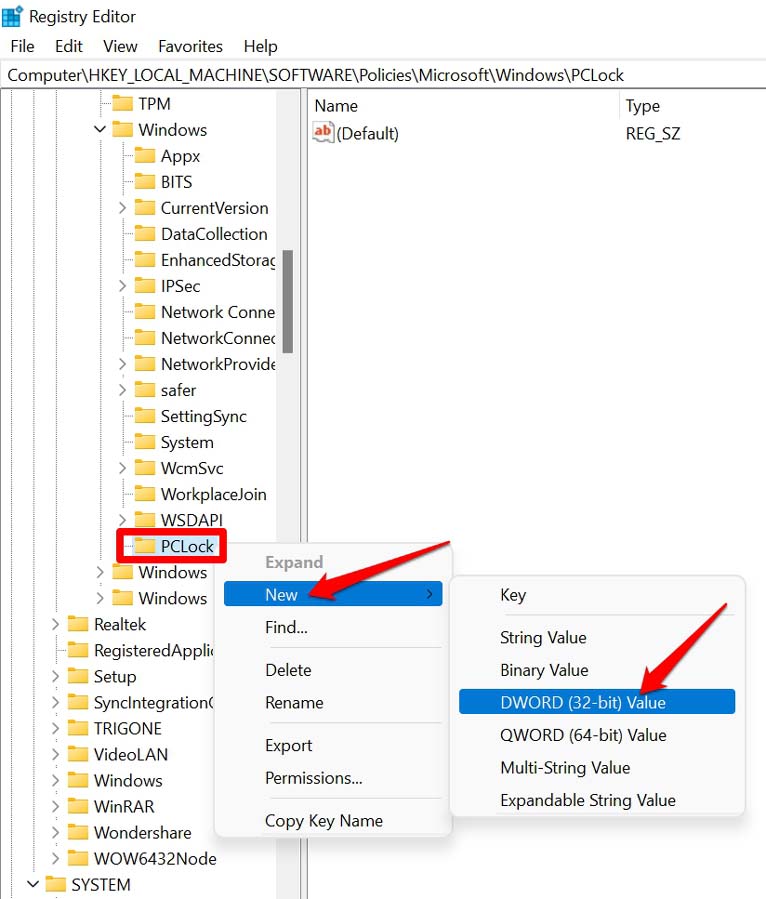Choose DWORD (32-bit) Value from submenu
This screenshot has width=766, height=899.
click(583, 702)
